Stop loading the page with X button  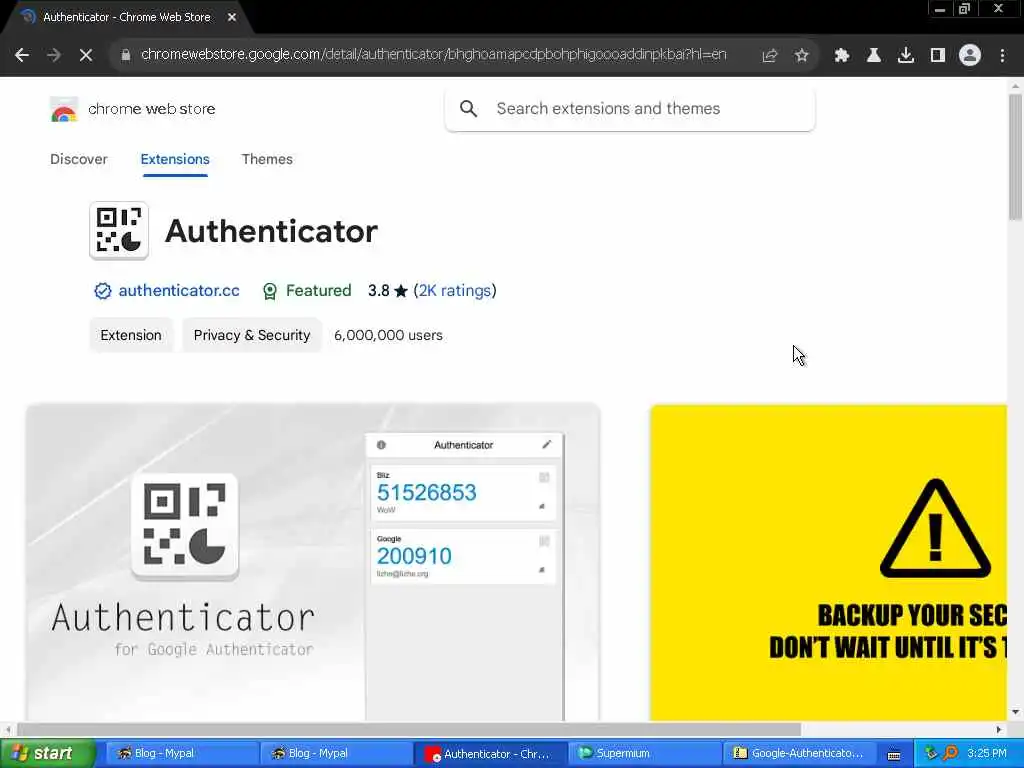click(x=86, y=56)
